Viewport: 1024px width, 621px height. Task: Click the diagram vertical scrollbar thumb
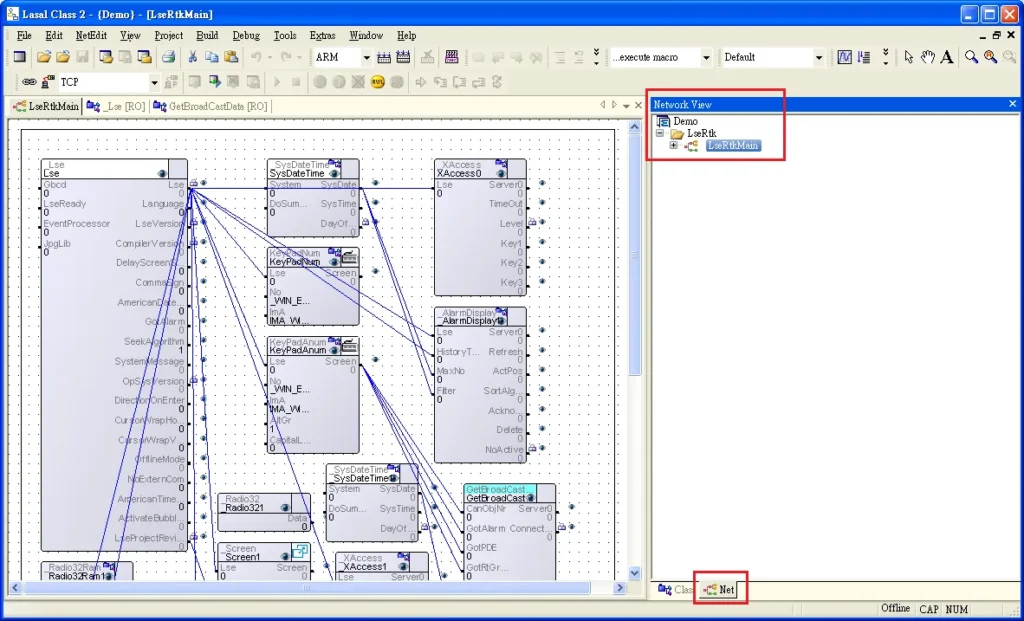(x=634, y=255)
